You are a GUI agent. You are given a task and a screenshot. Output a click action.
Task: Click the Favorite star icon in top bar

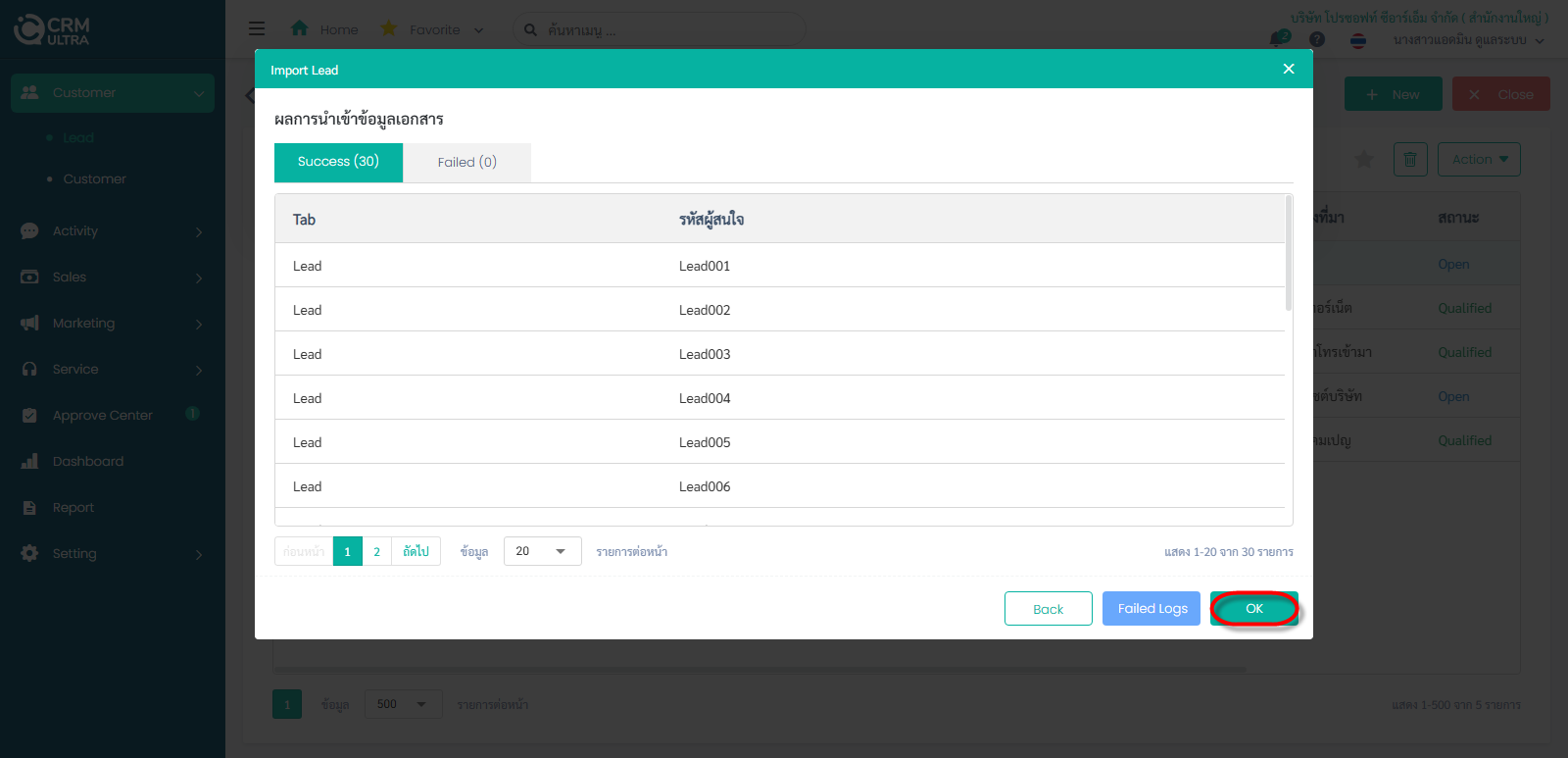[x=389, y=29]
